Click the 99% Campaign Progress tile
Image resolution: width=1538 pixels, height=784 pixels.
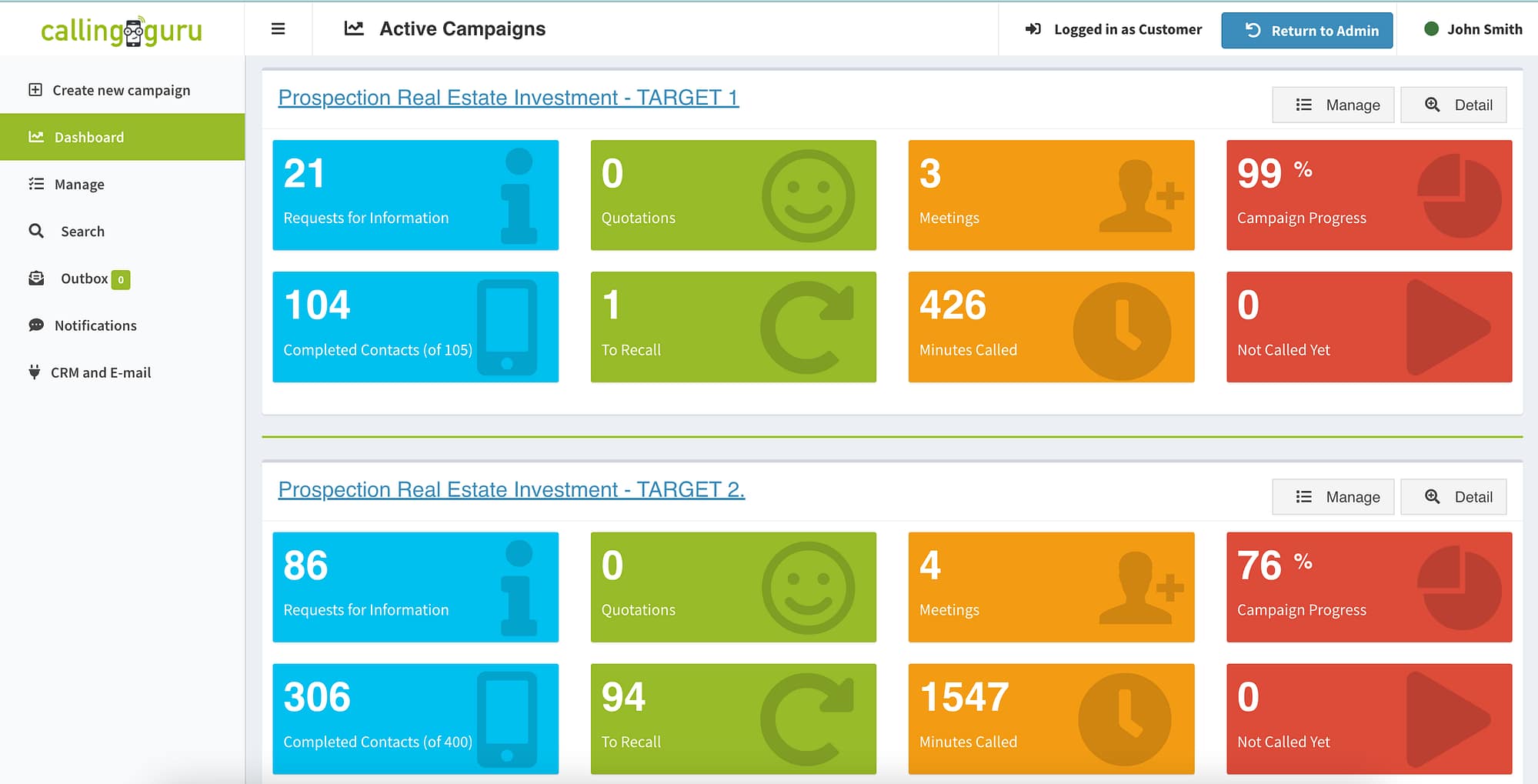click(x=1369, y=195)
